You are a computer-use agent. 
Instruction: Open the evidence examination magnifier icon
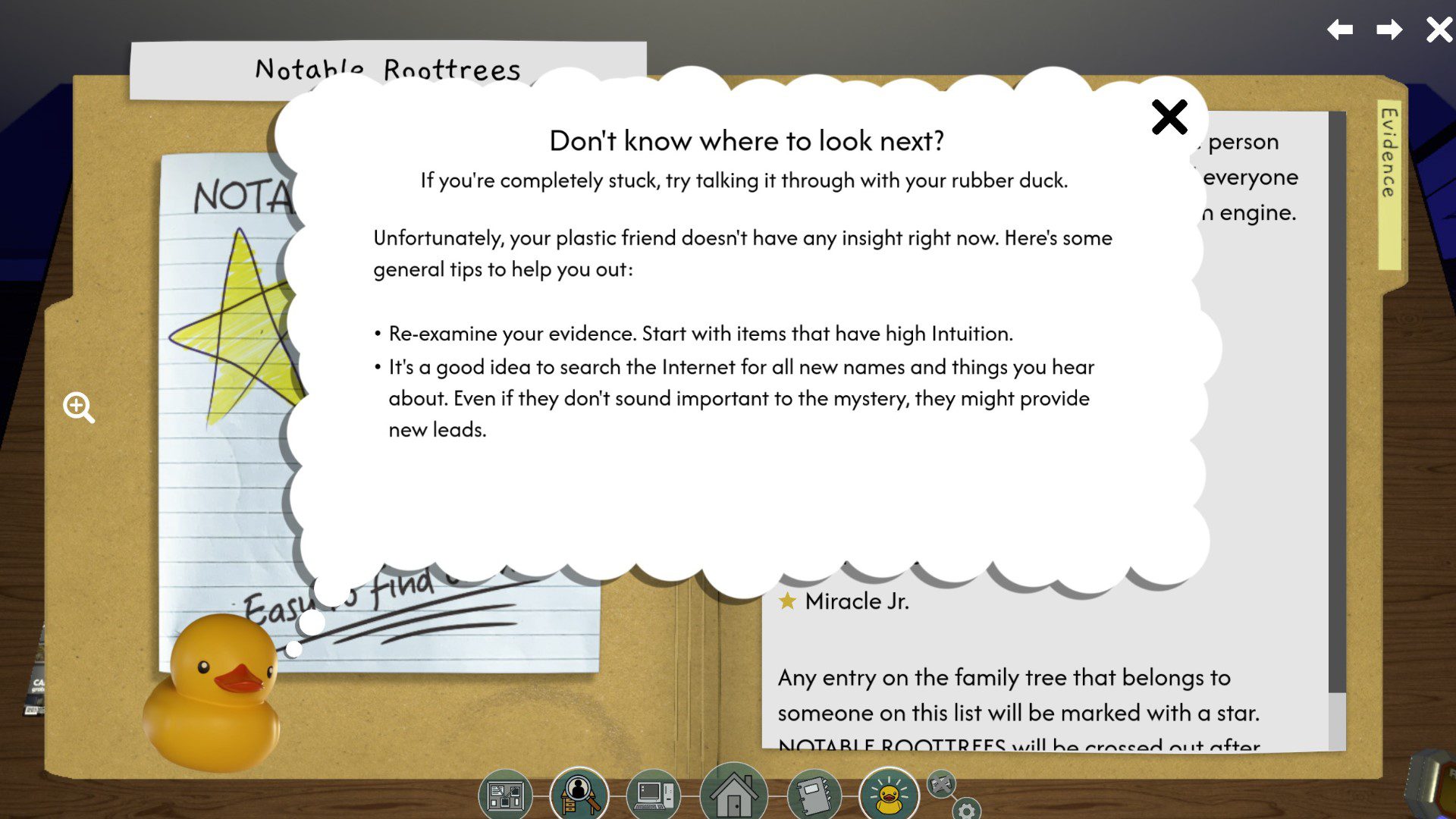click(579, 794)
